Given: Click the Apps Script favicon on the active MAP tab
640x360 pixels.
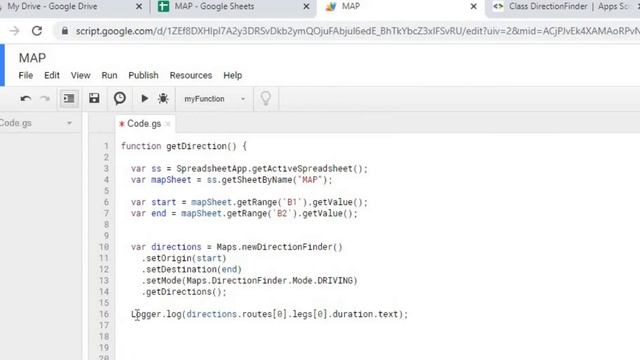Looking at the screenshot, I should tap(331, 7).
